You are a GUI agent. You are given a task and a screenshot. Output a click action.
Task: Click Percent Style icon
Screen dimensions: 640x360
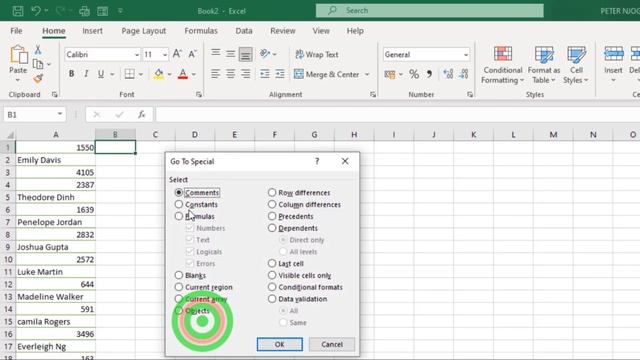[x=414, y=74]
